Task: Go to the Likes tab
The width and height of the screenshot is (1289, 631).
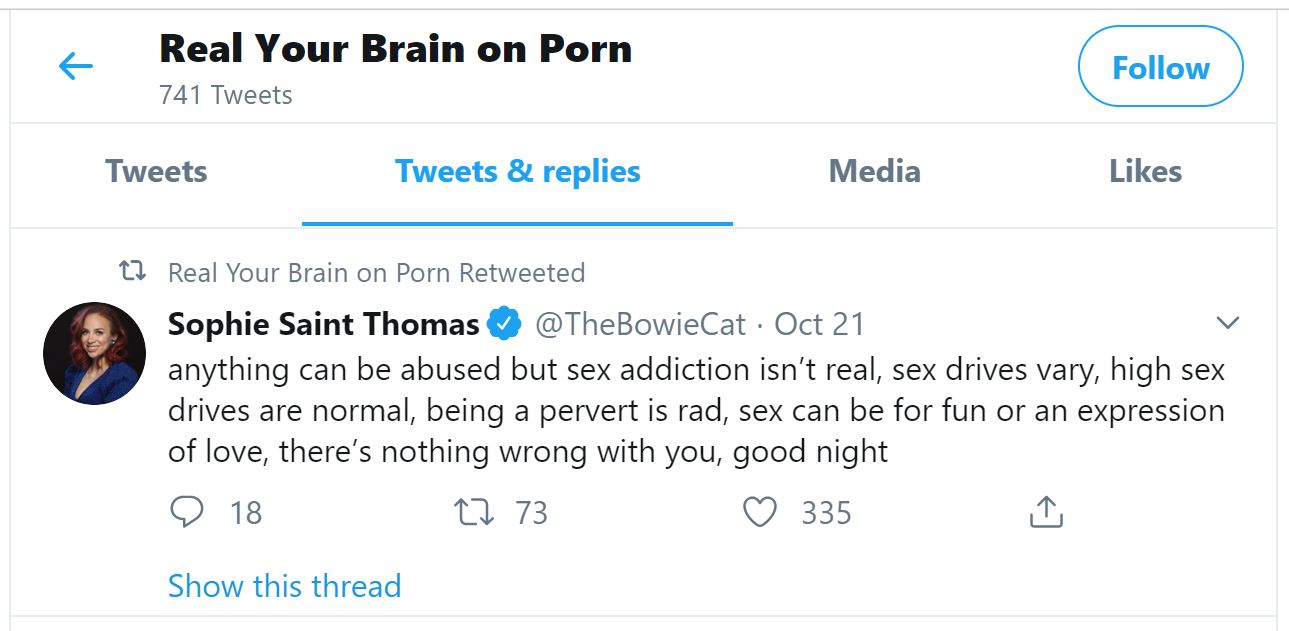Action: 1145,172
